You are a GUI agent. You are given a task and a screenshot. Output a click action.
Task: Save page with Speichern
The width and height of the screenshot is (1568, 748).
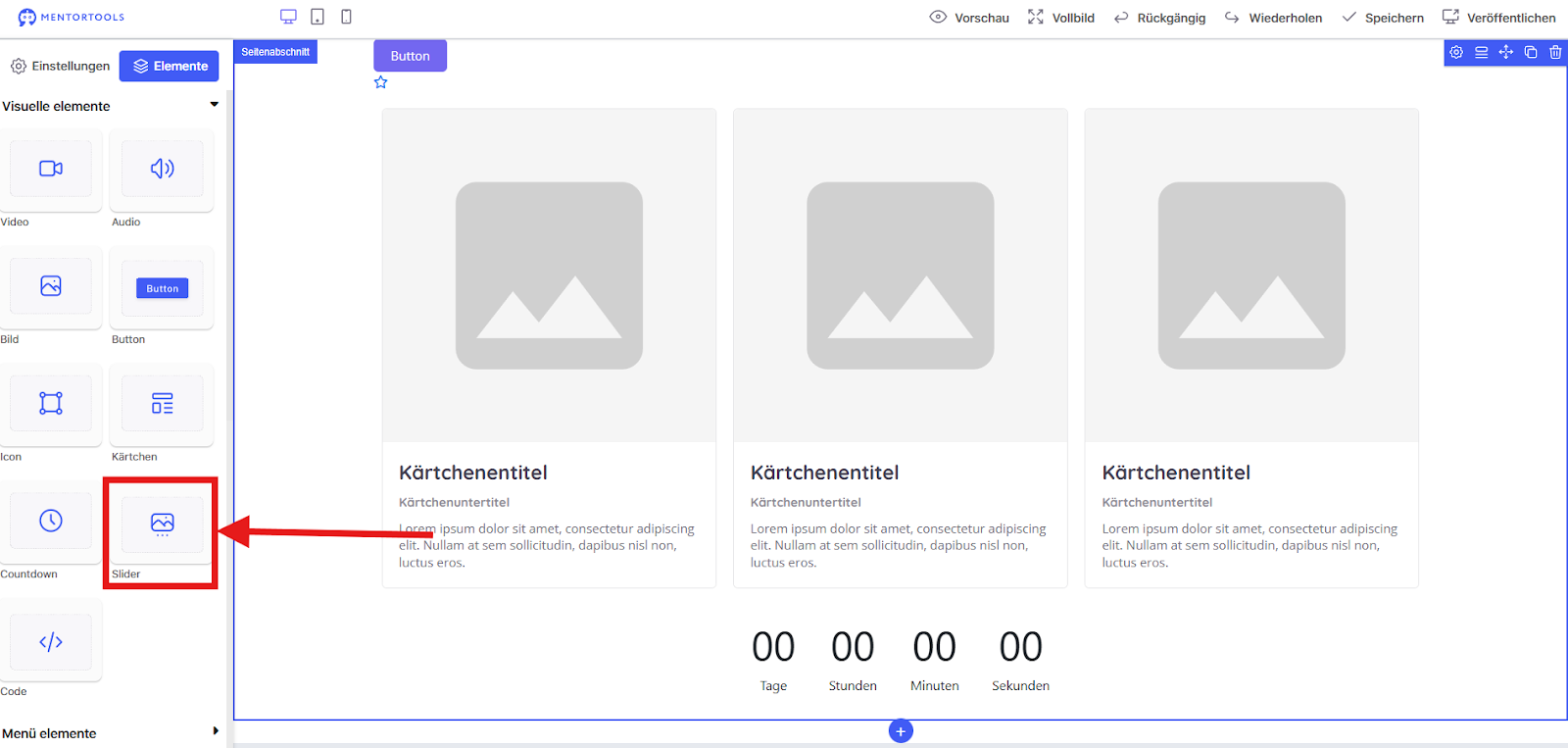pos(1383,18)
